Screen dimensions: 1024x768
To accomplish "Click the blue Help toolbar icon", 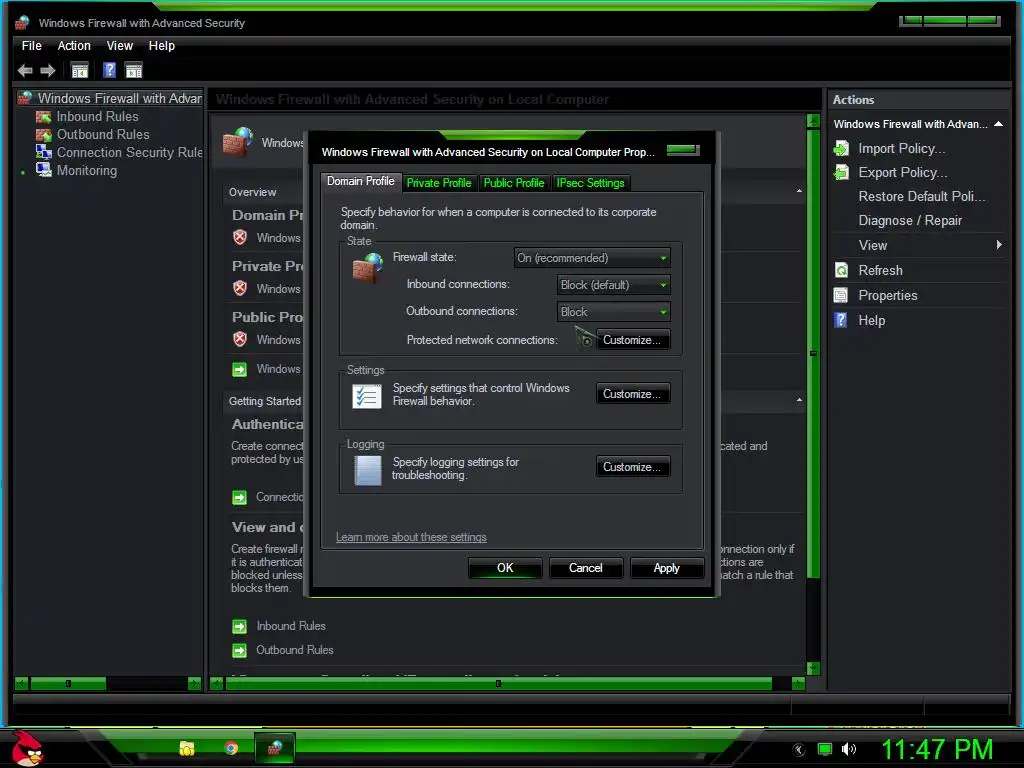I will point(109,70).
